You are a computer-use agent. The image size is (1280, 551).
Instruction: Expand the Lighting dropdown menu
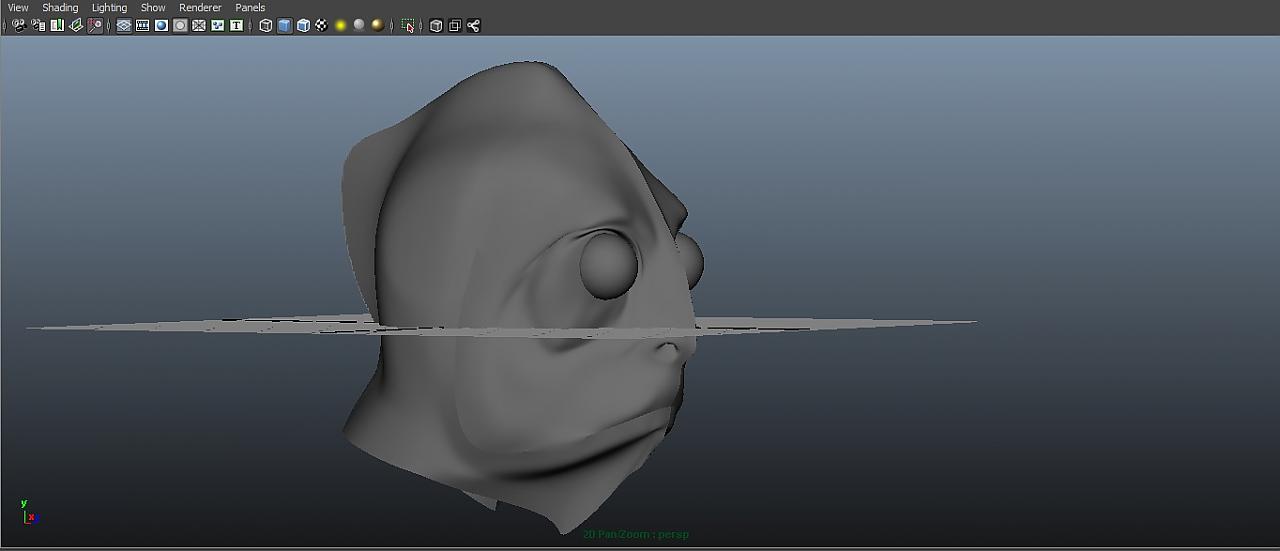click(109, 8)
